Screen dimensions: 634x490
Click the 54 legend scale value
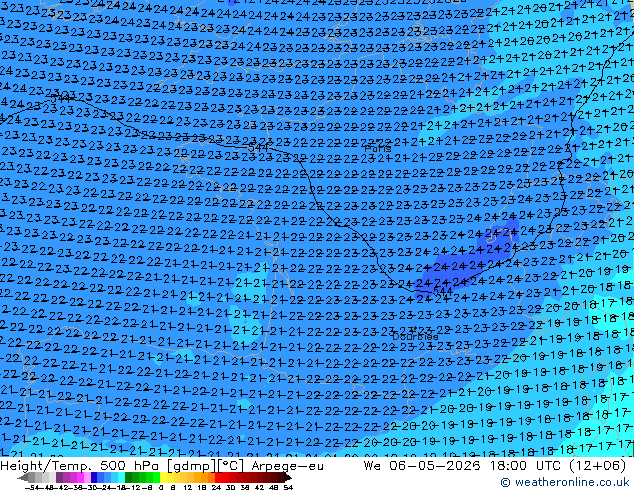[x=288, y=487]
